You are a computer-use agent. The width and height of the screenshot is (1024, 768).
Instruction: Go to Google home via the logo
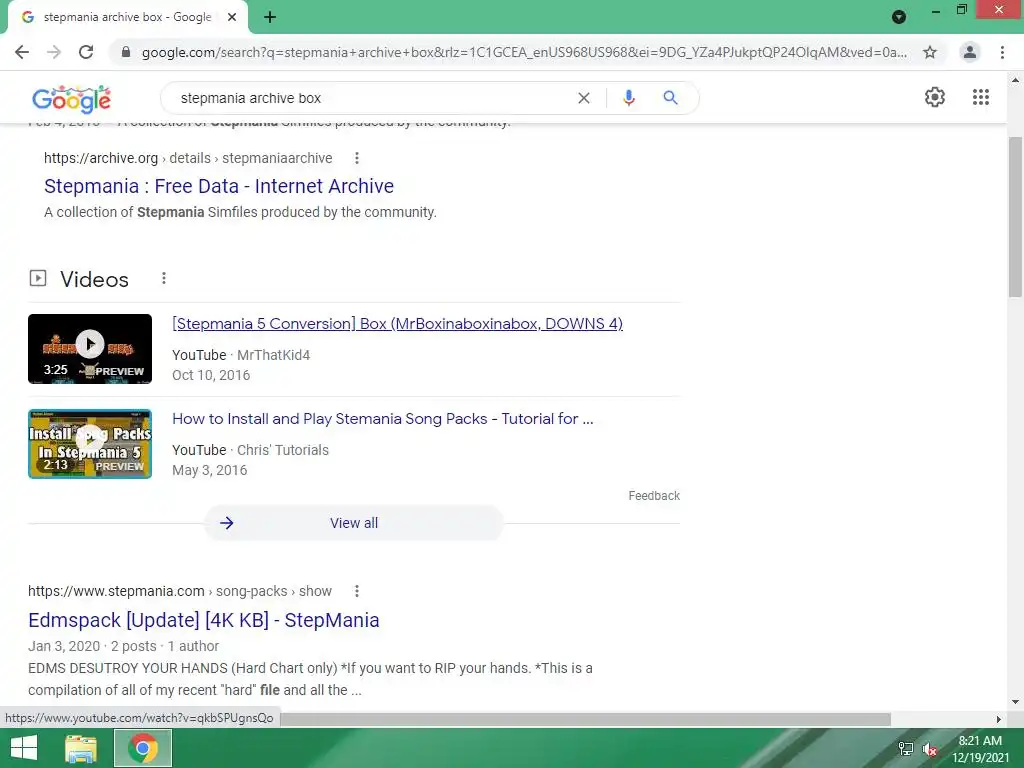coord(71,99)
